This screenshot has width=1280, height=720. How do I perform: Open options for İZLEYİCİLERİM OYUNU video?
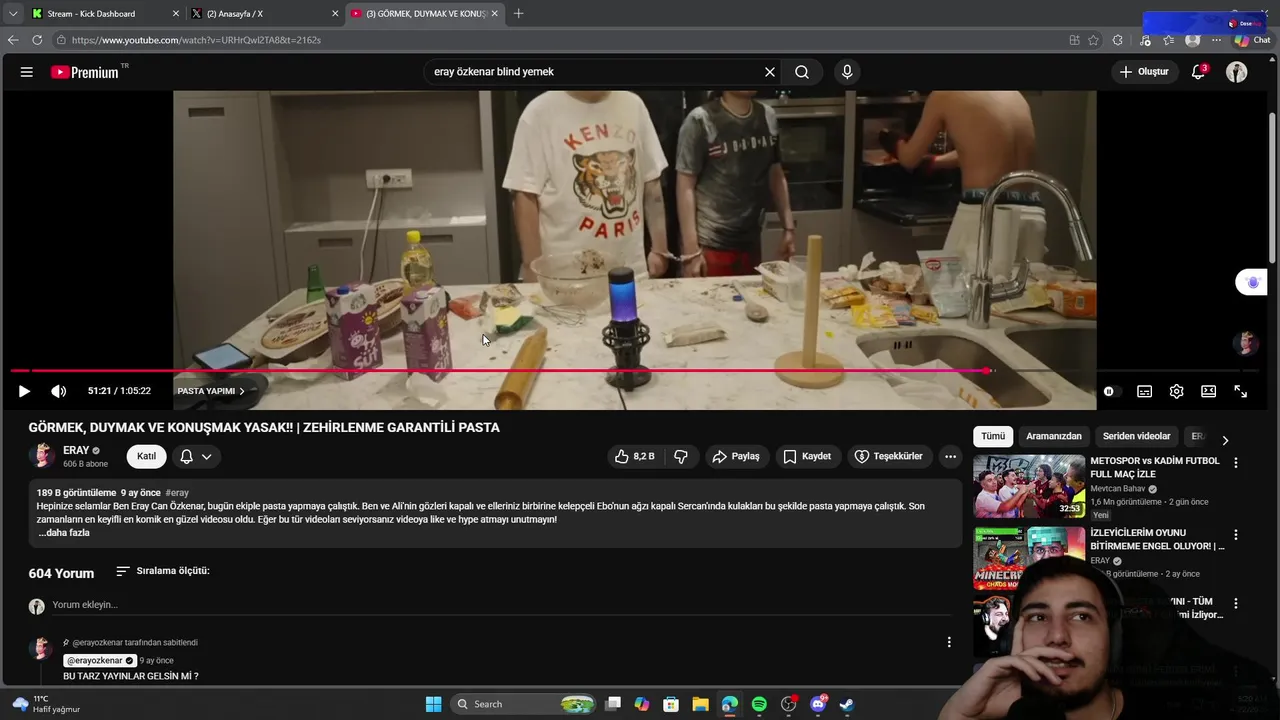[x=1236, y=535]
